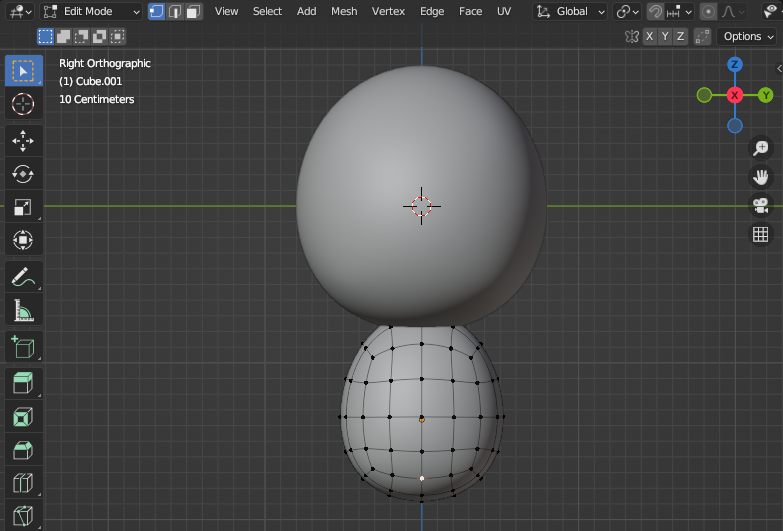Activate the Move tool
Viewport: 783px width, 531px height.
tap(23, 141)
